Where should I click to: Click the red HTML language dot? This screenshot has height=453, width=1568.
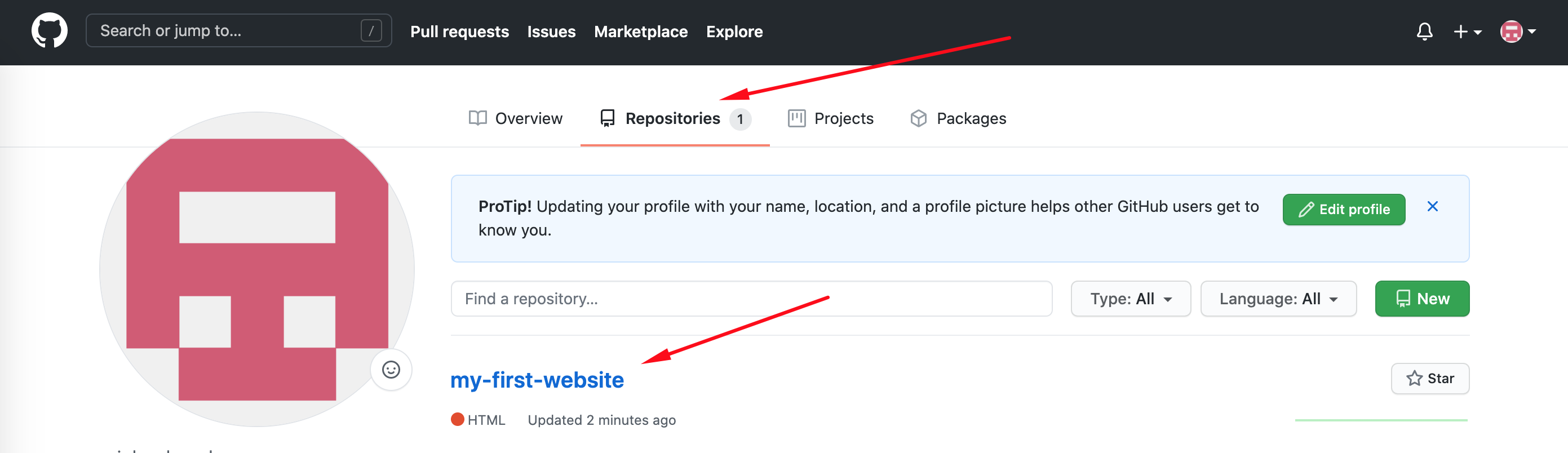[457, 420]
